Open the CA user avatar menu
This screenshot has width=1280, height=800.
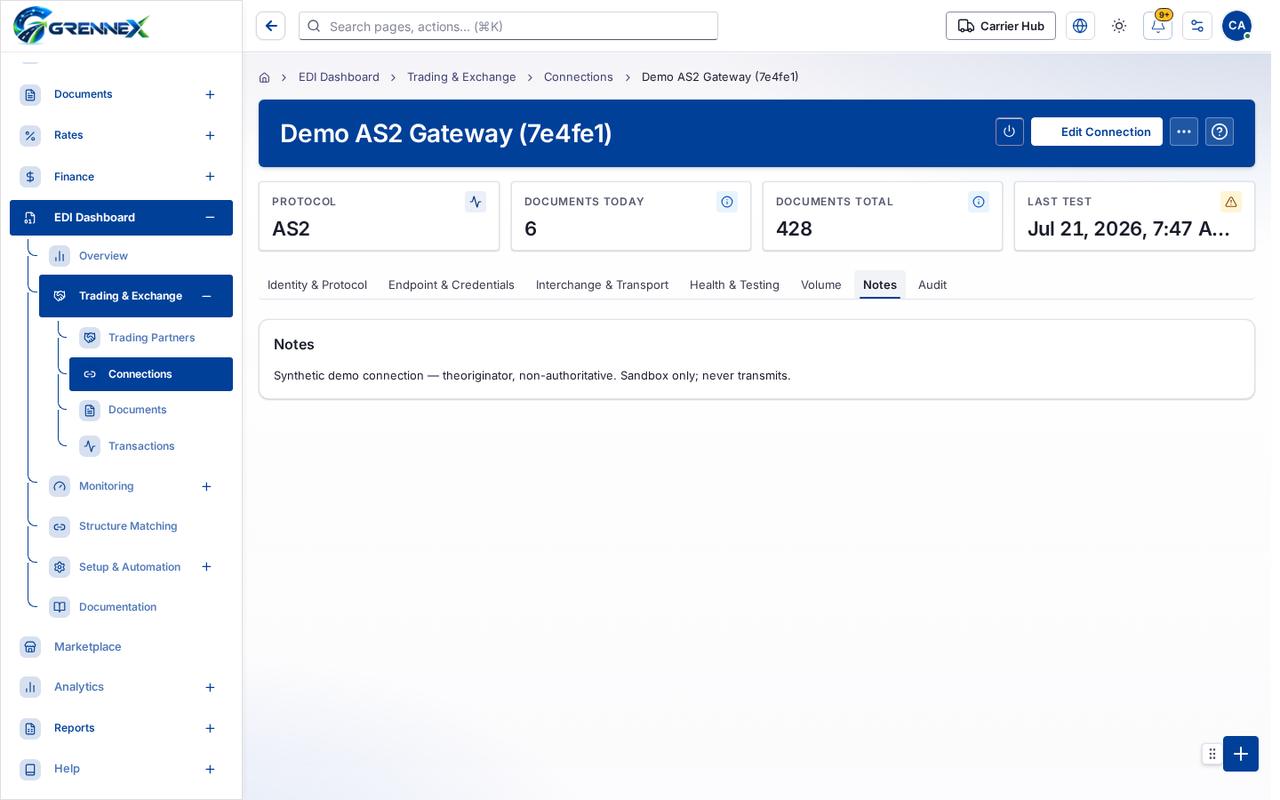click(1237, 26)
